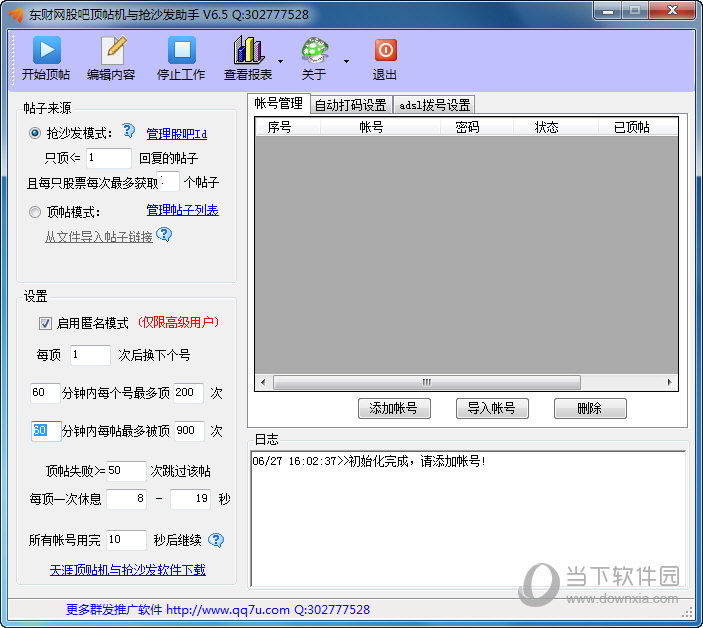Toggle the 启用匿名模式 checkbox
Image resolution: width=703 pixels, height=628 pixels.
(x=45, y=323)
